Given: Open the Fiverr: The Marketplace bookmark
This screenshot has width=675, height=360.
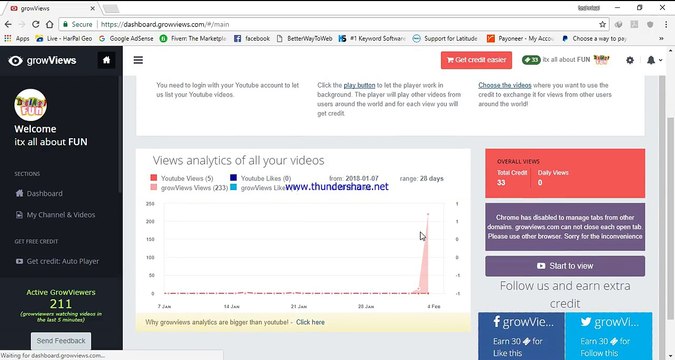Looking at the screenshot, I should coord(193,38).
